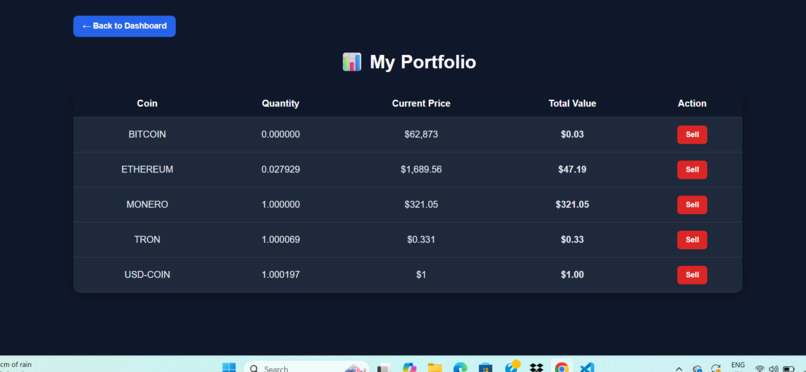Image resolution: width=806 pixels, height=372 pixels.
Task: Click the Current Price column header
Action: (421, 103)
